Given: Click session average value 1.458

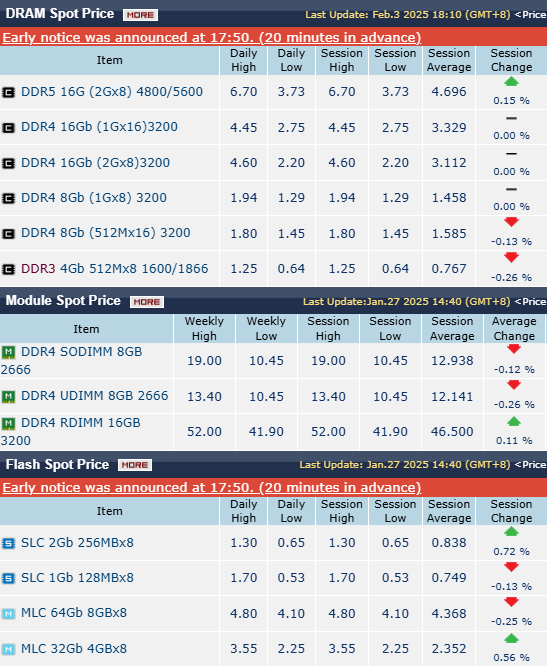Looking at the screenshot, I should pos(449,198).
